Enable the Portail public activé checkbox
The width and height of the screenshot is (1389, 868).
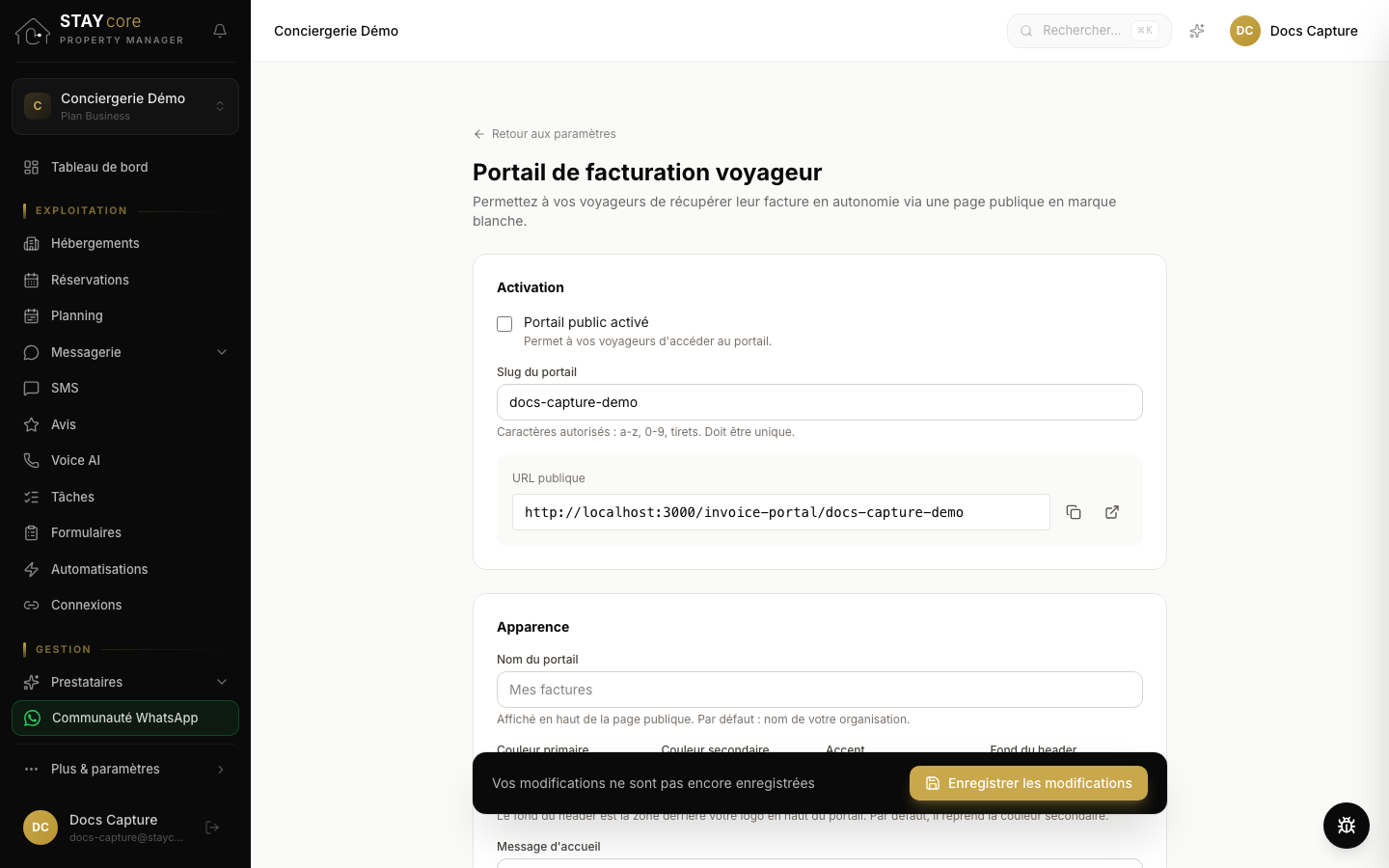click(x=504, y=324)
